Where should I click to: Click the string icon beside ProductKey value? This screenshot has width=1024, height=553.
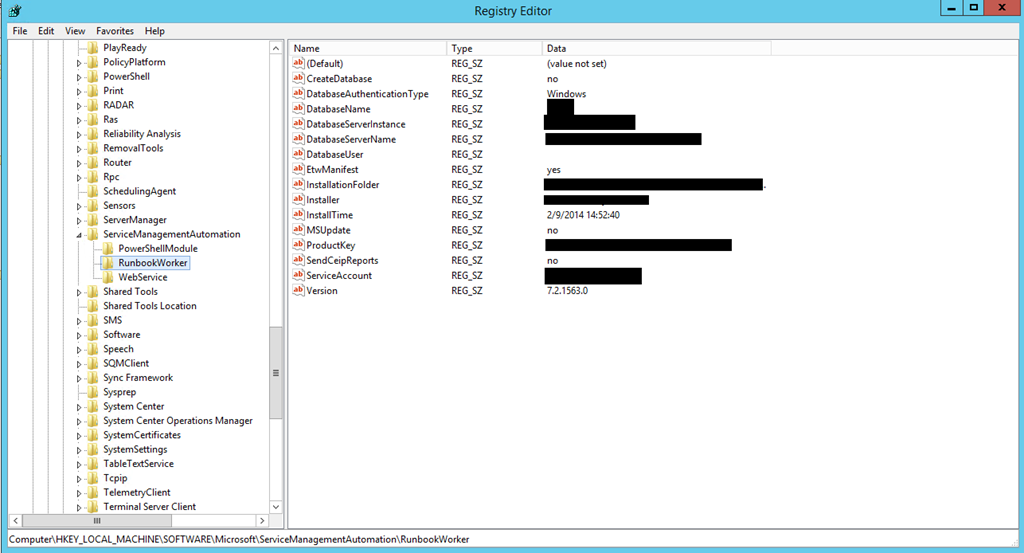pyautogui.click(x=298, y=245)
